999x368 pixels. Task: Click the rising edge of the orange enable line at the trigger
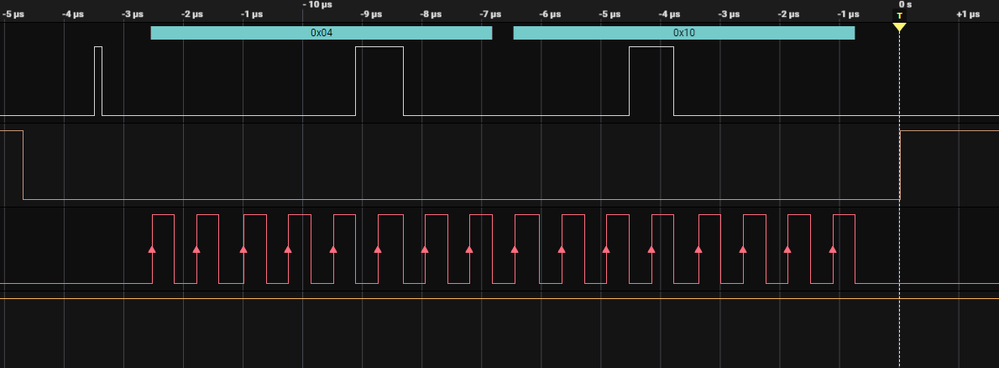(900, 165)
